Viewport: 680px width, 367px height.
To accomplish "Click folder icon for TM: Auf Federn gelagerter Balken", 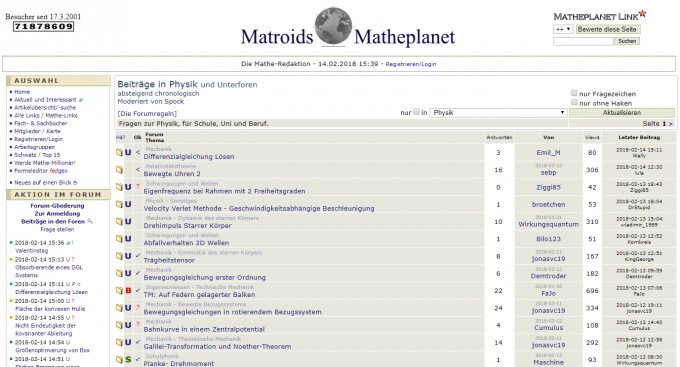I will point(119,290).
